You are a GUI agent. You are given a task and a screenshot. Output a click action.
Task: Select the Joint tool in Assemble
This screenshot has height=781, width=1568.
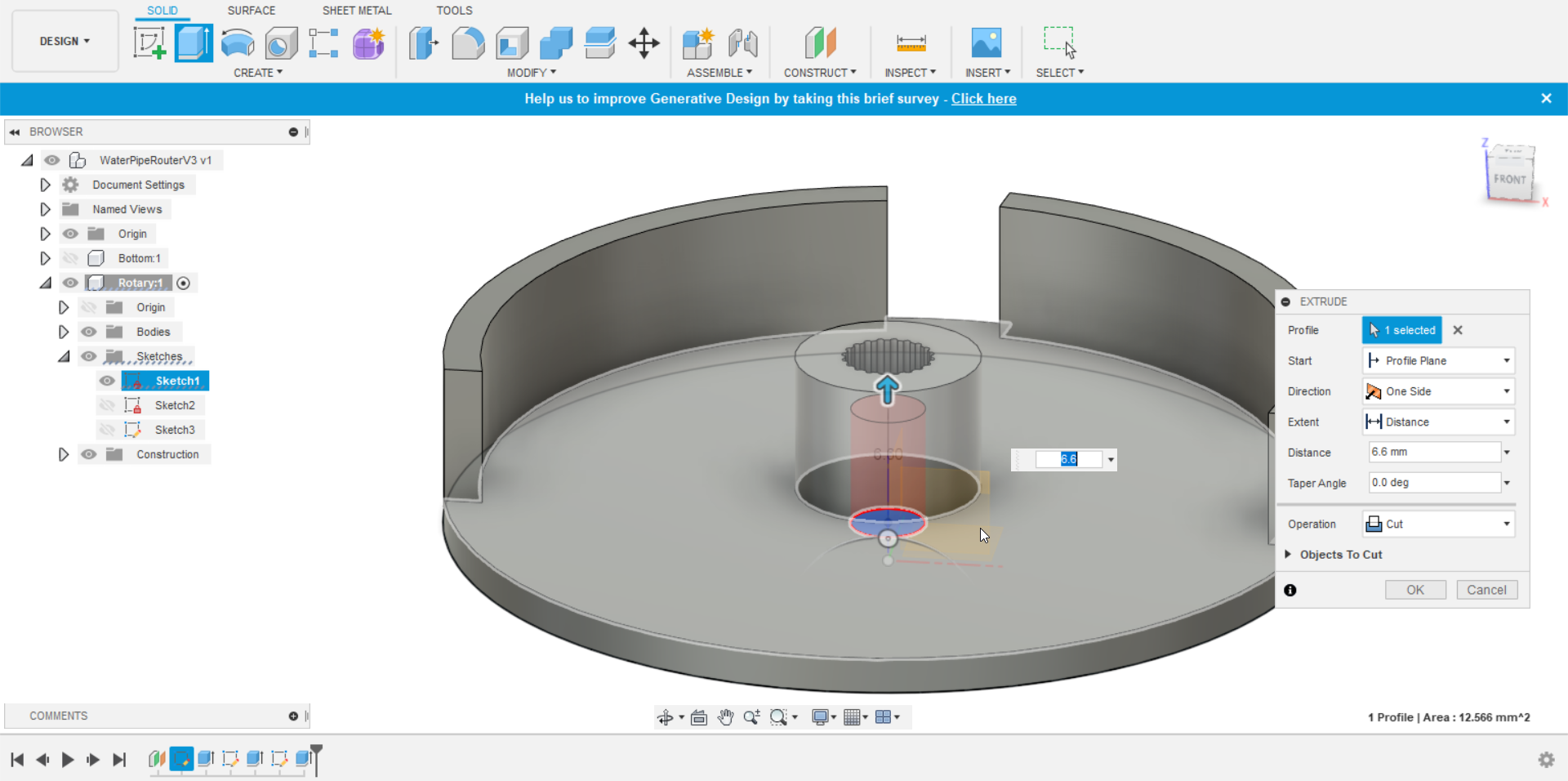click(x=742, y=42)
